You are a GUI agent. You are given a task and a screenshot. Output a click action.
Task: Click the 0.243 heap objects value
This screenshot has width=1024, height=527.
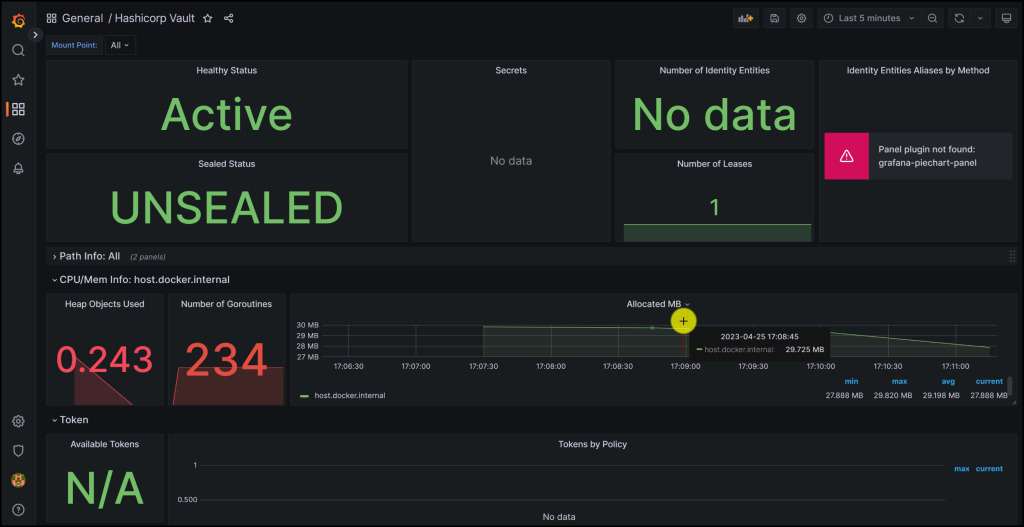(104, 360)
